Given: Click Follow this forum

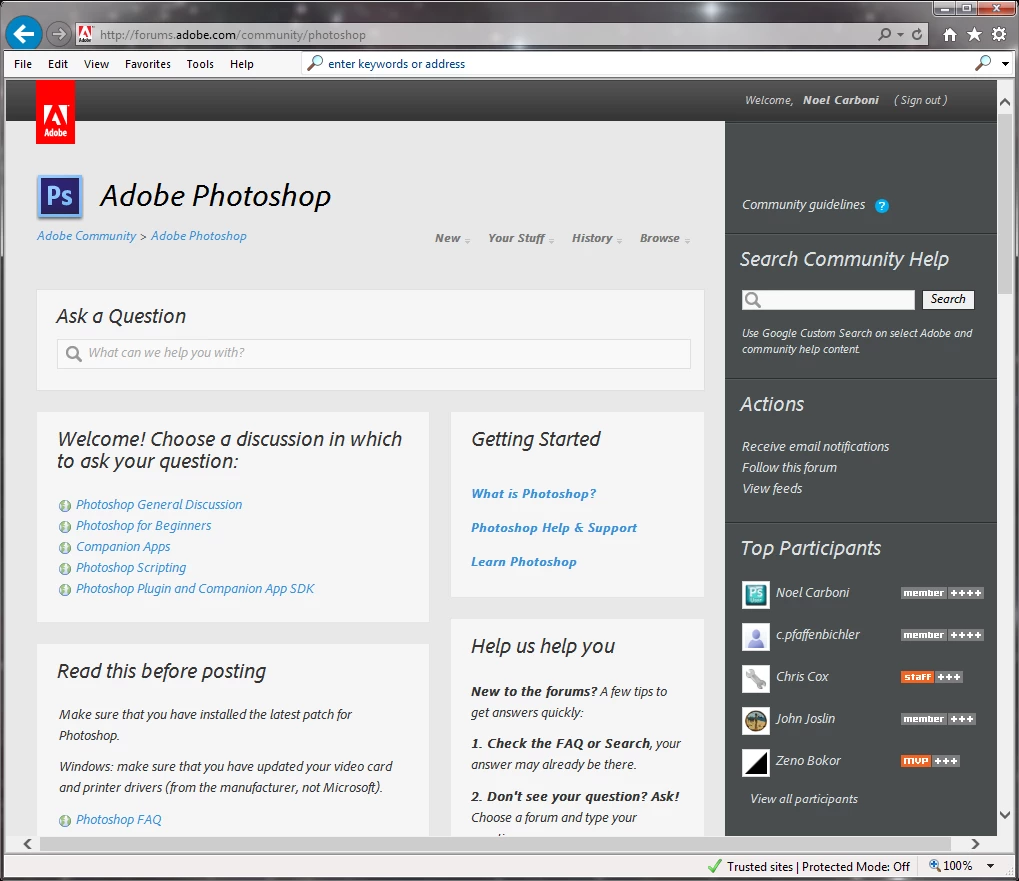Looking at the screenshot, I should (x=790, y=468).
